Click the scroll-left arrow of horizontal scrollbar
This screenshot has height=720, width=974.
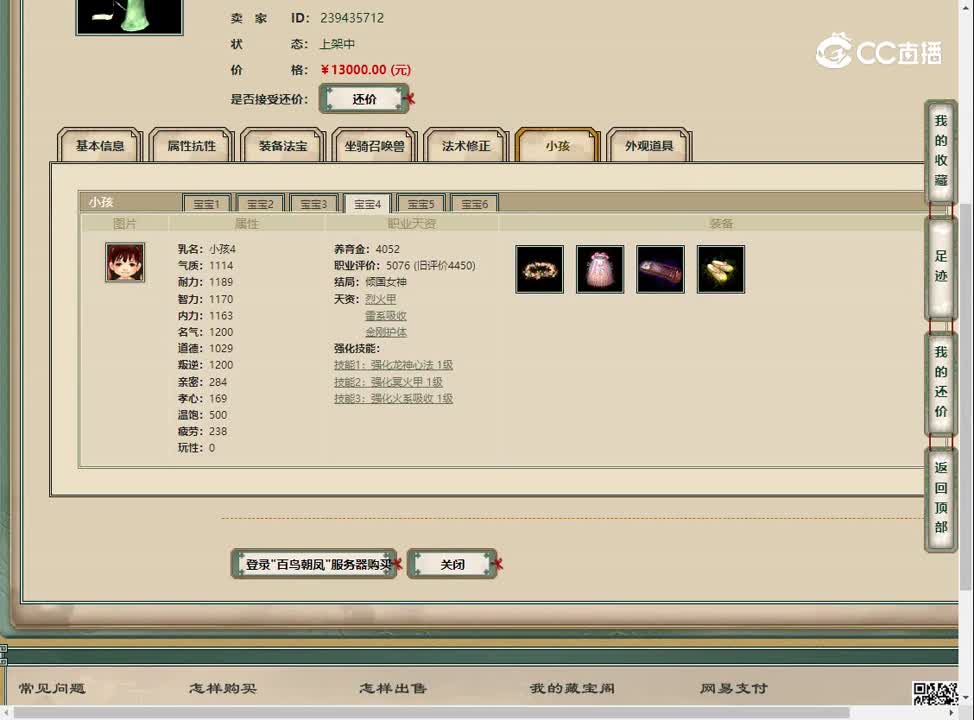[6, 713]
